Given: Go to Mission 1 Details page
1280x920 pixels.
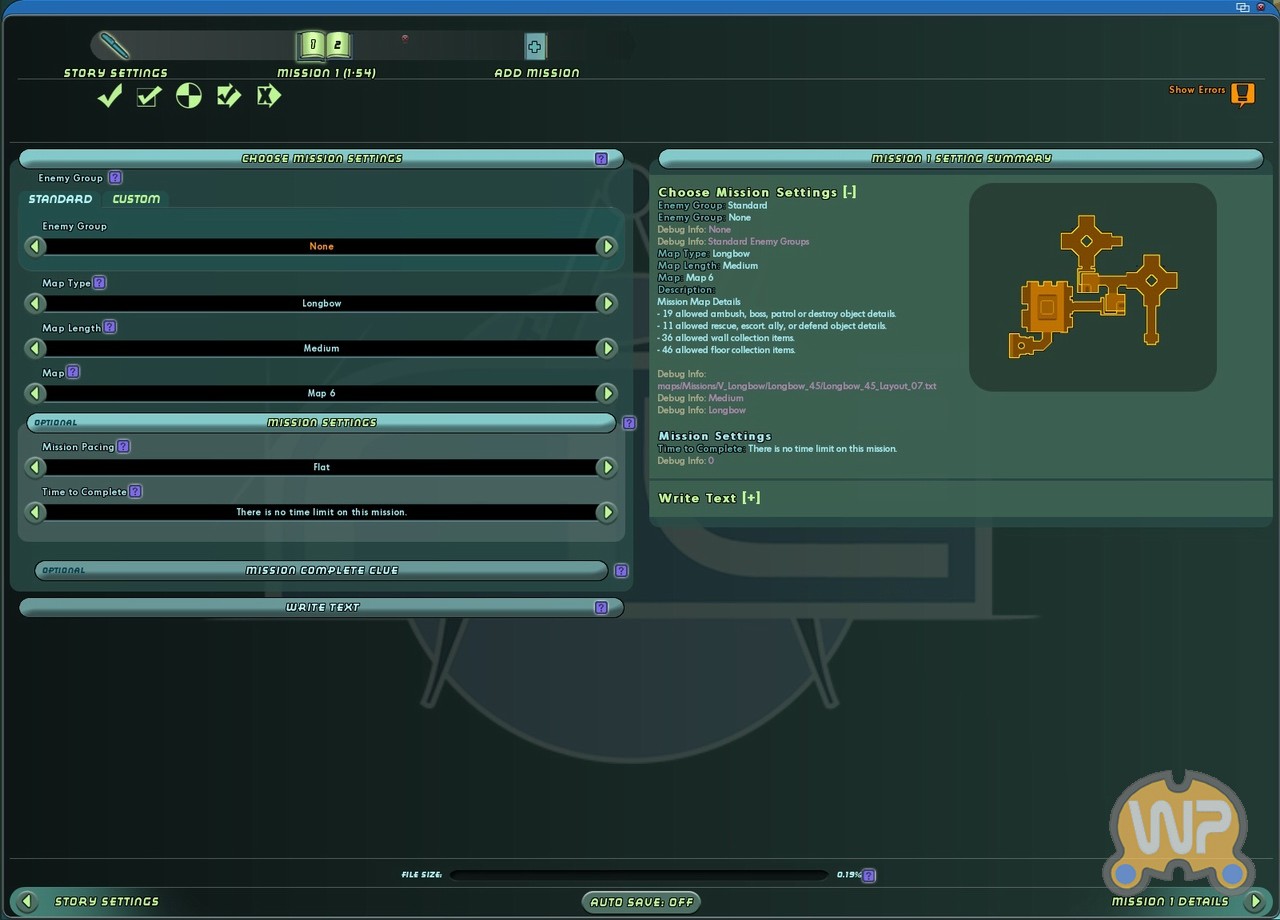Looking at the screenshot, I should coord(1255,902).
